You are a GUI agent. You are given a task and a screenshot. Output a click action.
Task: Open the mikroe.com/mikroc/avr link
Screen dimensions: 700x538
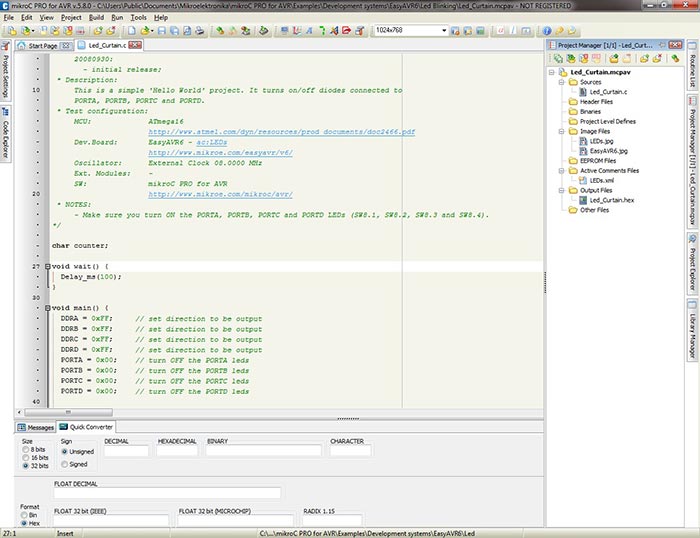point(221,194)
